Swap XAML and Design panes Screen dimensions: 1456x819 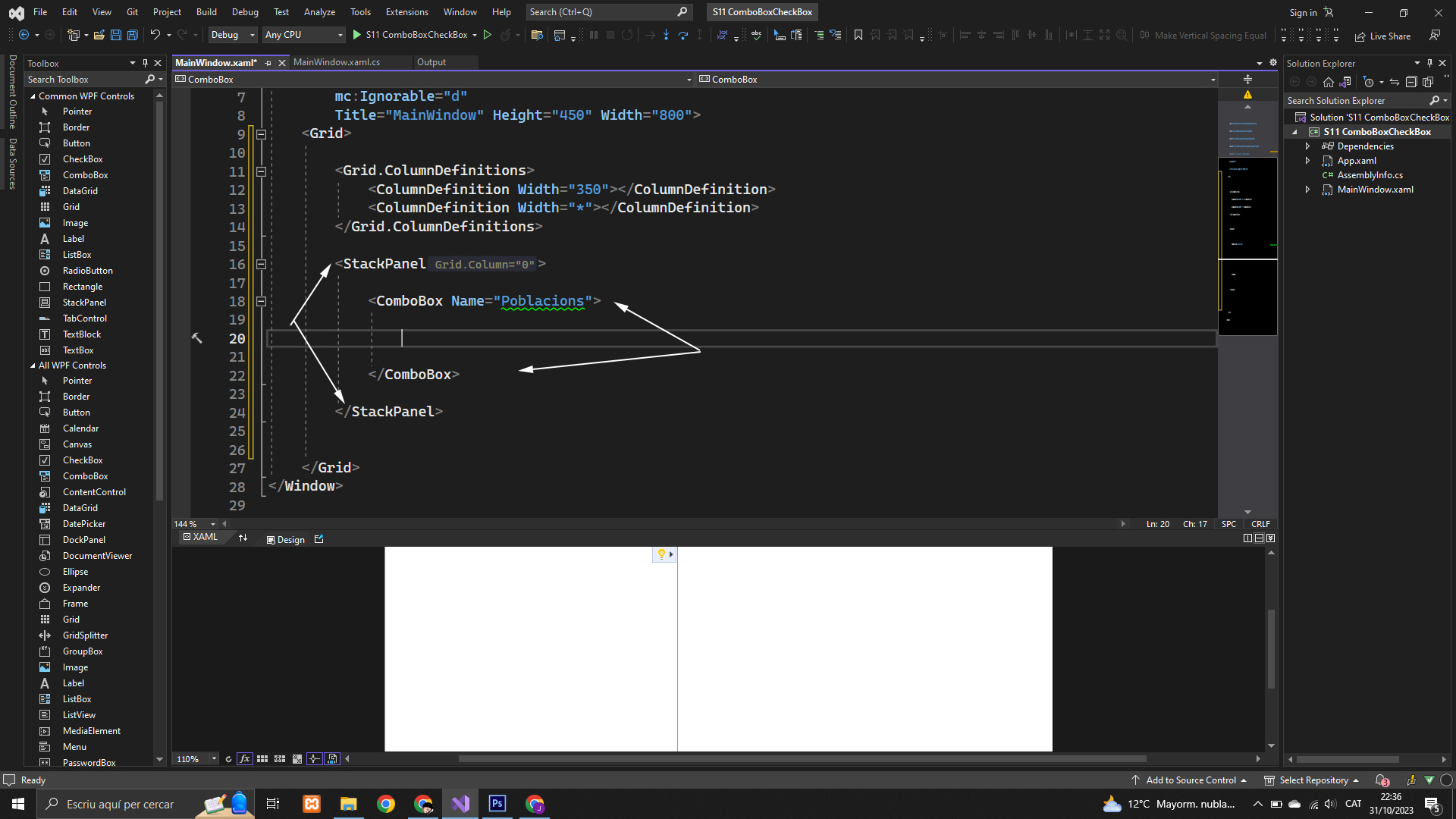pyautogui.click(x=243, y=538)
